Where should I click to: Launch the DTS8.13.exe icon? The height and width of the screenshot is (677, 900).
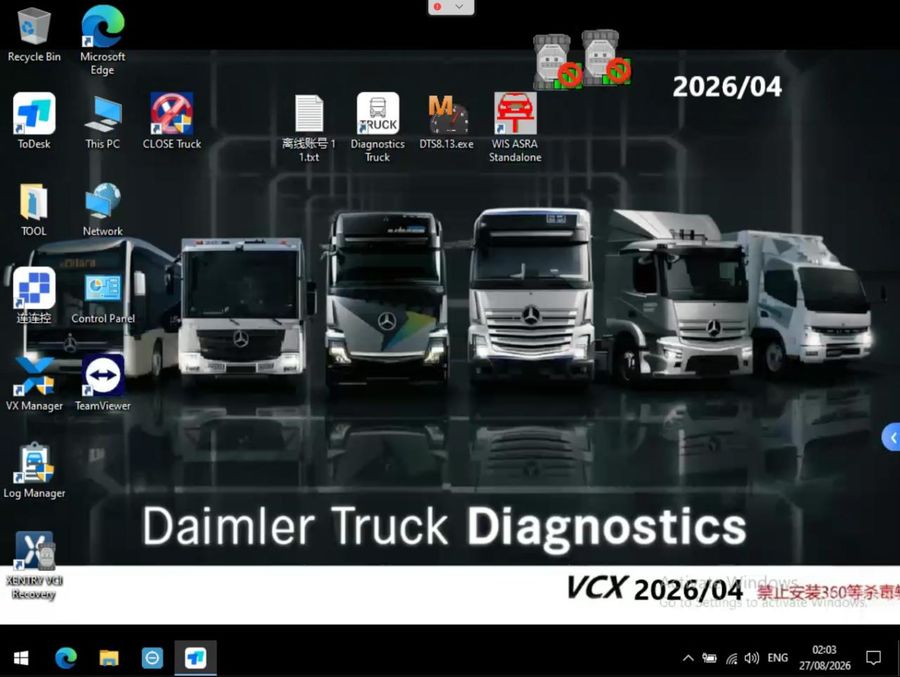[x=447, y=122]
